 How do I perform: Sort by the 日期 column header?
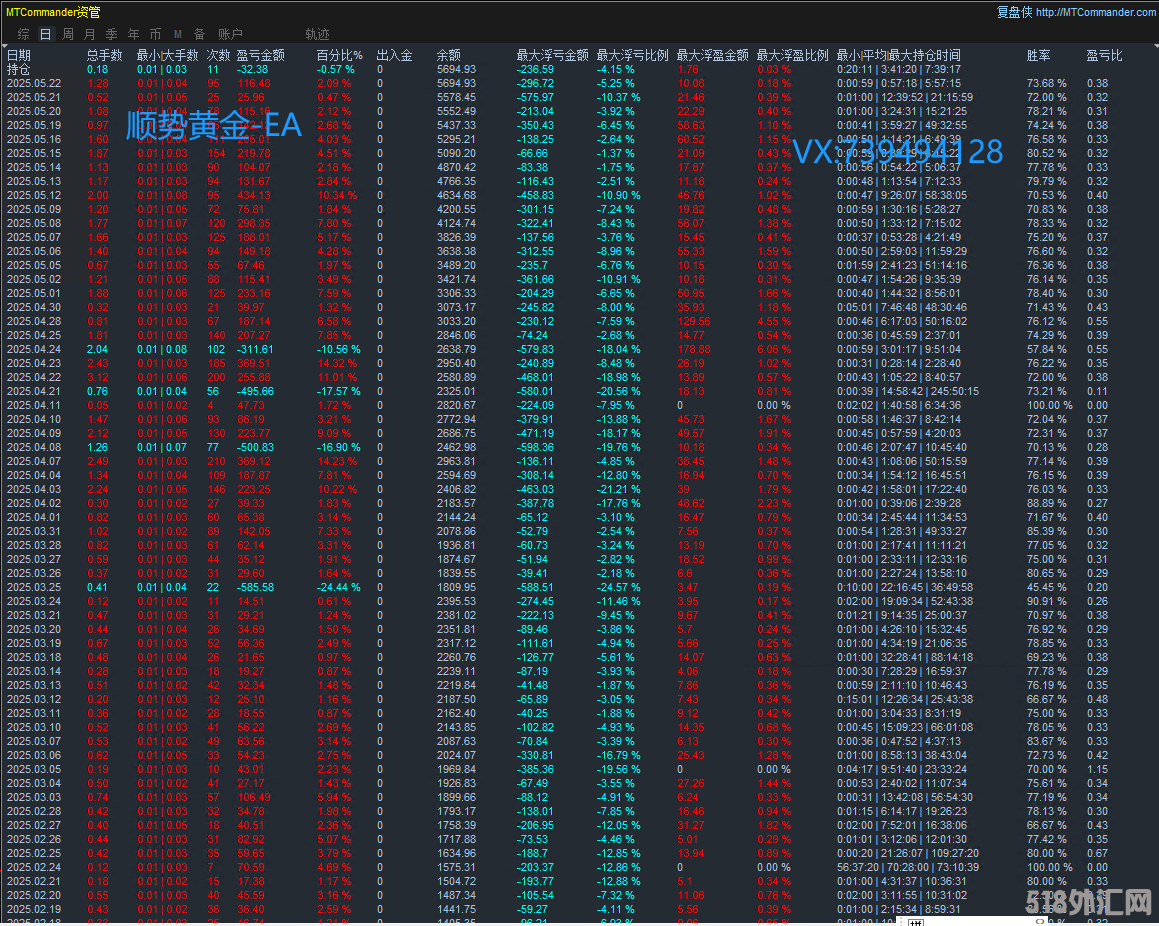click(x=19, y=56)
